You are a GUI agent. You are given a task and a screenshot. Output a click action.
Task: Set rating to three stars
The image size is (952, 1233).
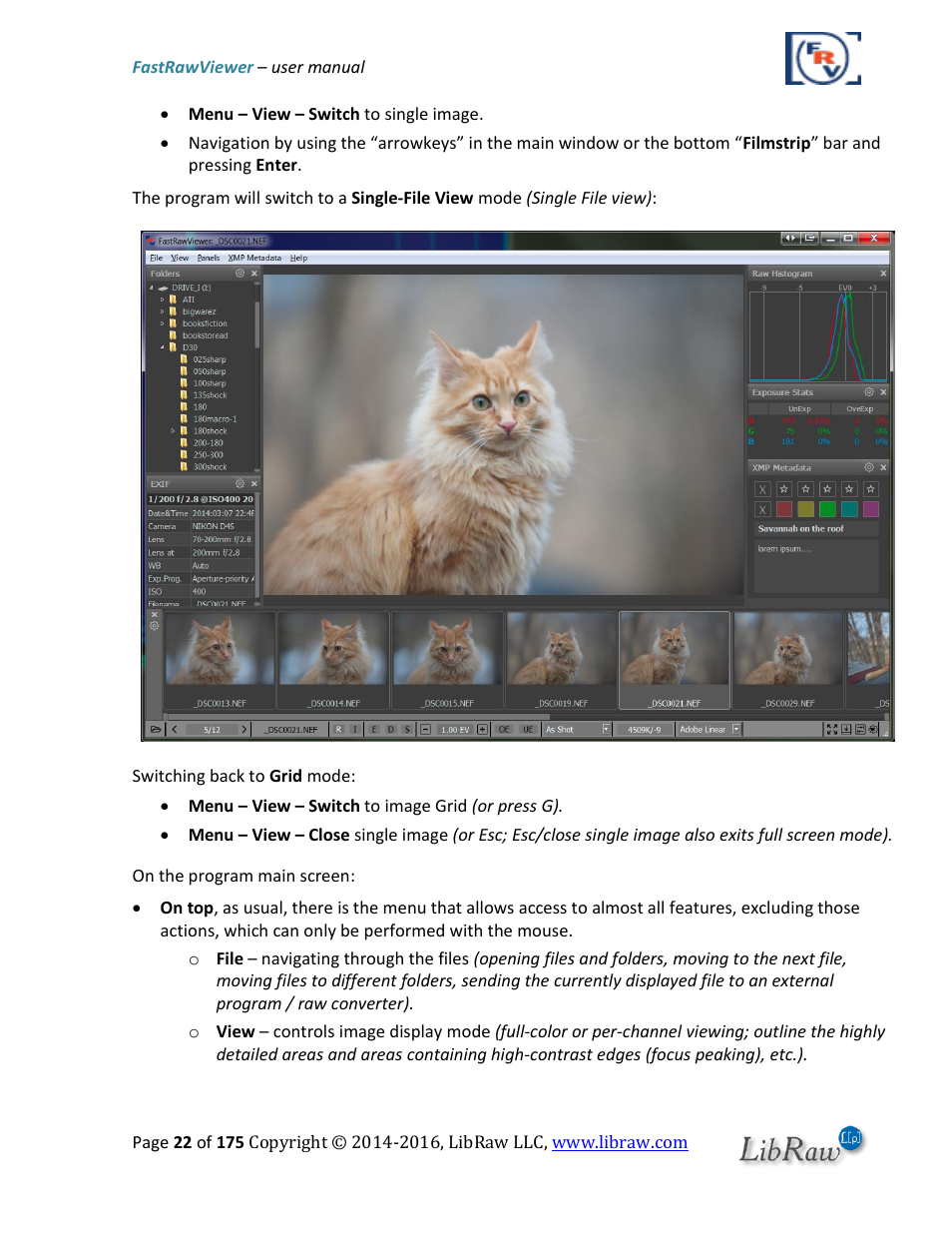(x=827, y=489)
